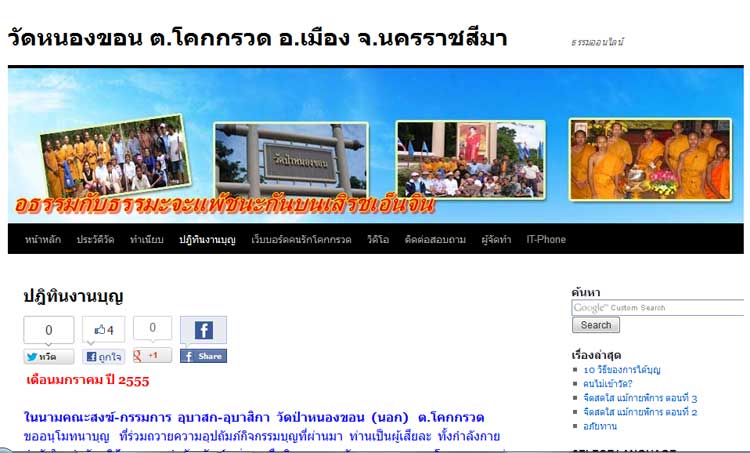The width and height of the screenshot is (750, 453).
Task: Click the tweet count bubble showing 0
Action: tap(49, 330)
